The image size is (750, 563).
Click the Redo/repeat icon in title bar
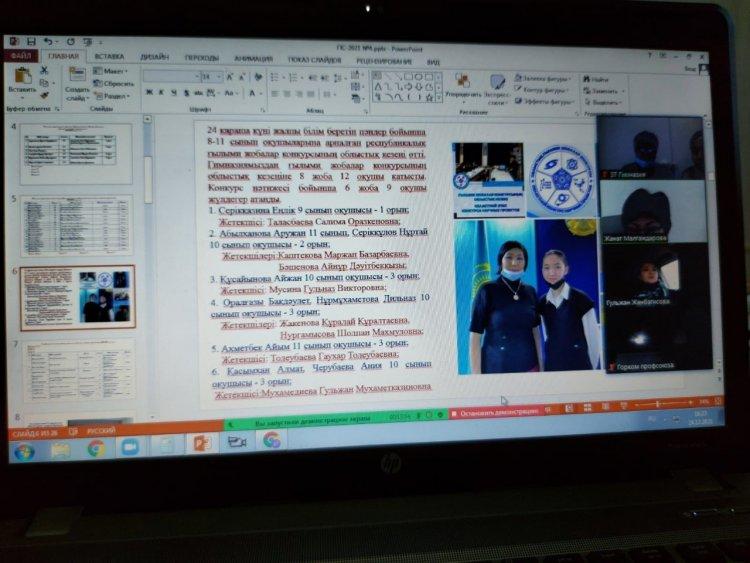coord(70,42)
